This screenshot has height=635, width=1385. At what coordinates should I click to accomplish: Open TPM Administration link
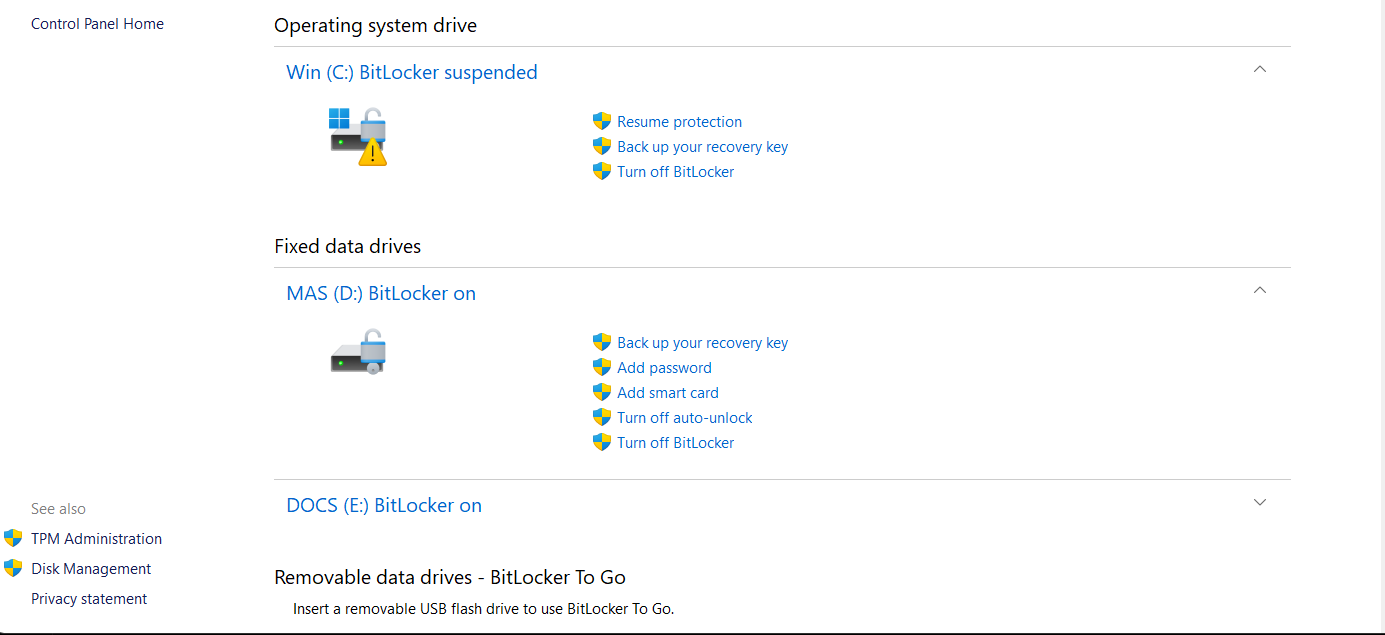click(x=96, y=538)
